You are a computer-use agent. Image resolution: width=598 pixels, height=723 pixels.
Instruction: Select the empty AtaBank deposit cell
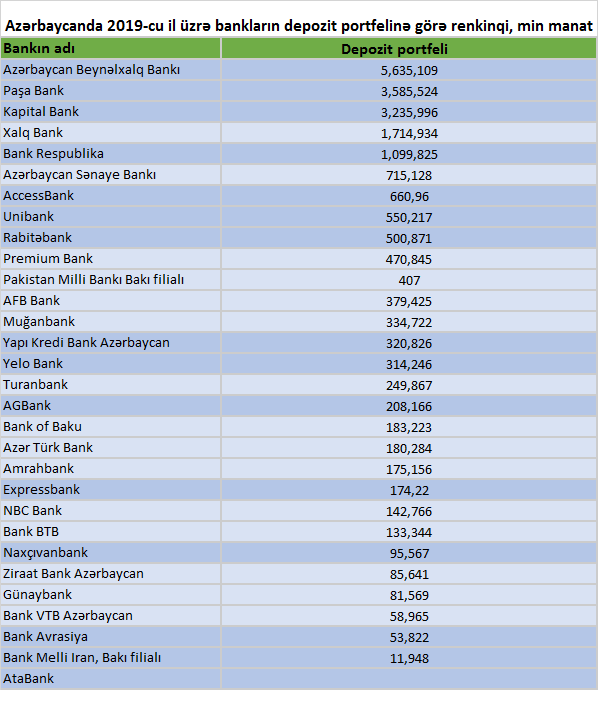click(x=409, y=679)
